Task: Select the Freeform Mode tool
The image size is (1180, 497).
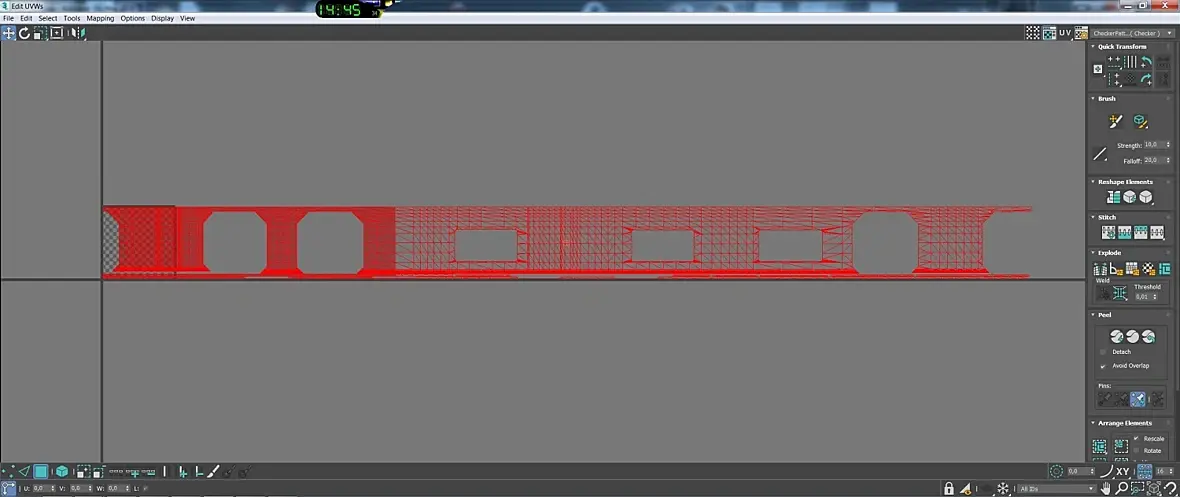Action: click(56, 33)
